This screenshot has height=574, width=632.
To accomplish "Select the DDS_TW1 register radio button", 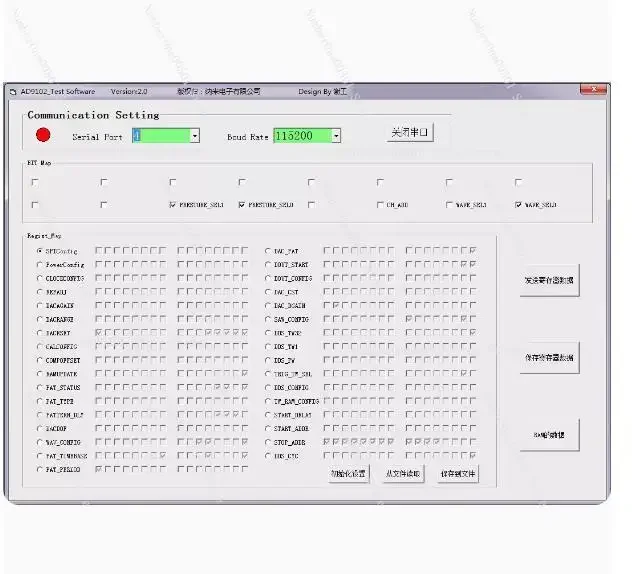I will 268,347.
